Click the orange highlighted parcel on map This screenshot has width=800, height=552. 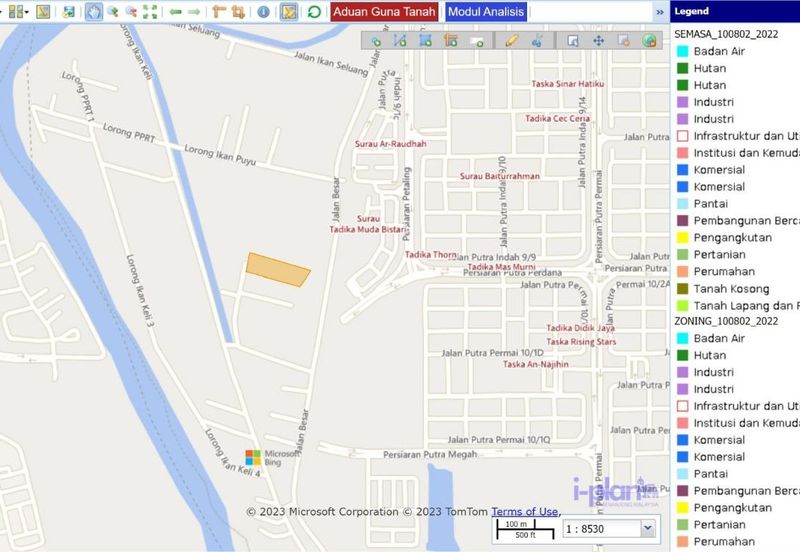277,268
